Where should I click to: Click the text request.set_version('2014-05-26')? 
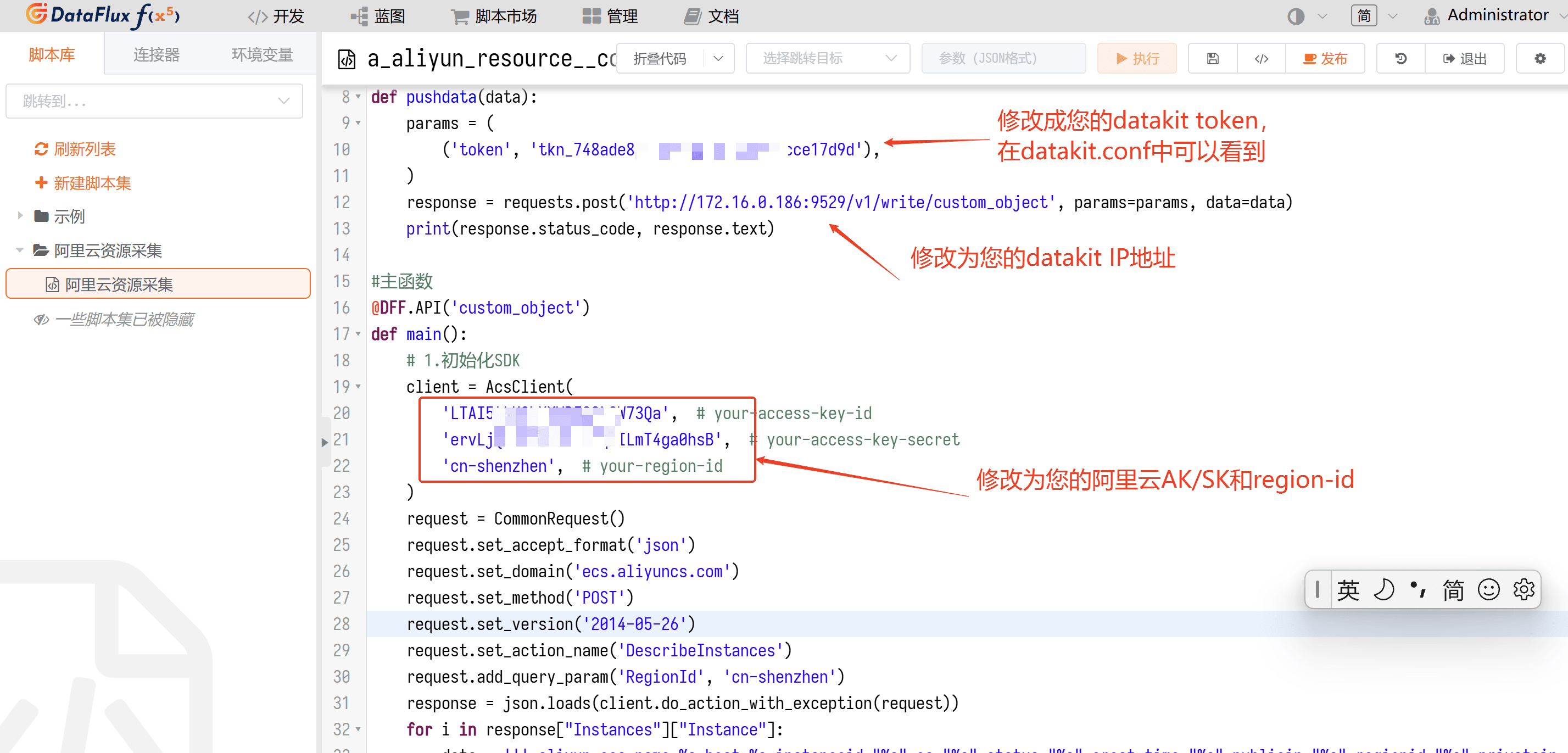tap(551, 624)
